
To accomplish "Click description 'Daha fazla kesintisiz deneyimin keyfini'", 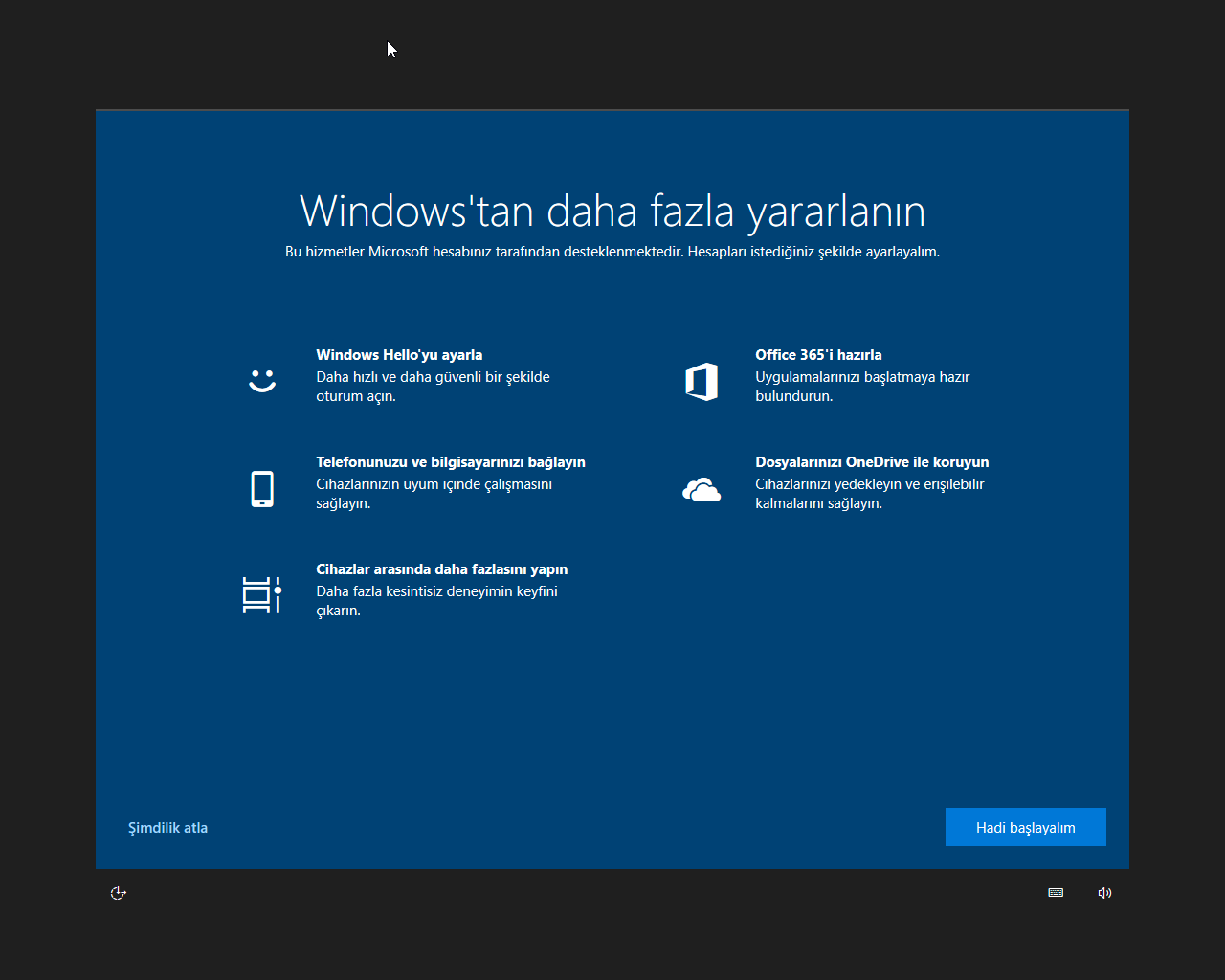I will (436, 601).
